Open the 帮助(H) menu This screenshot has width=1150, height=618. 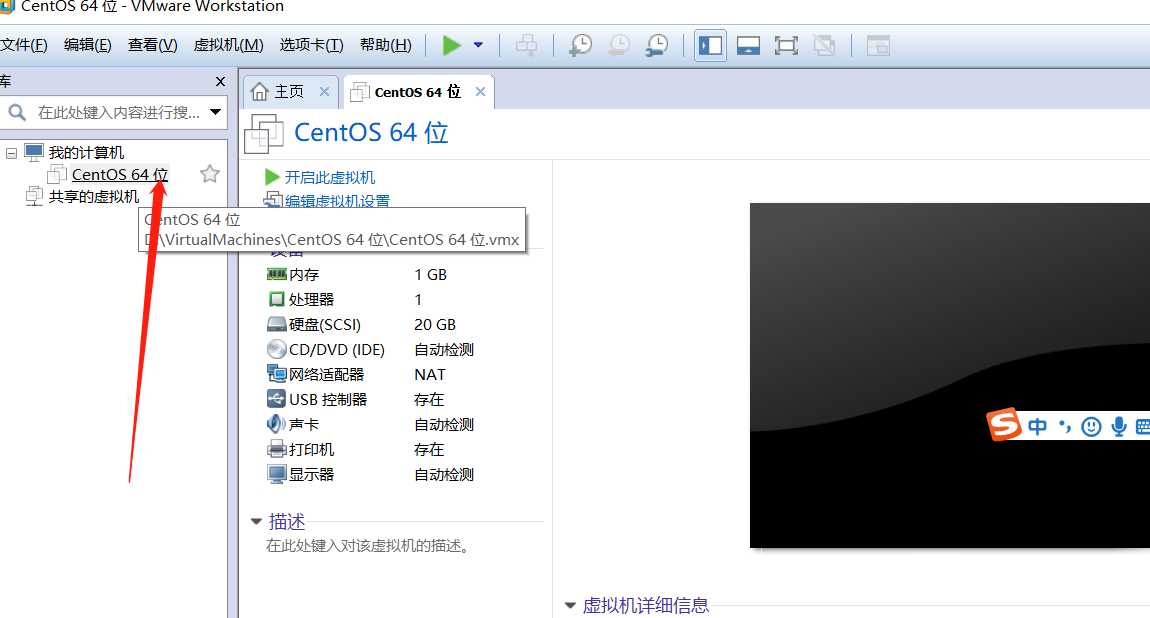coord(386,45)
